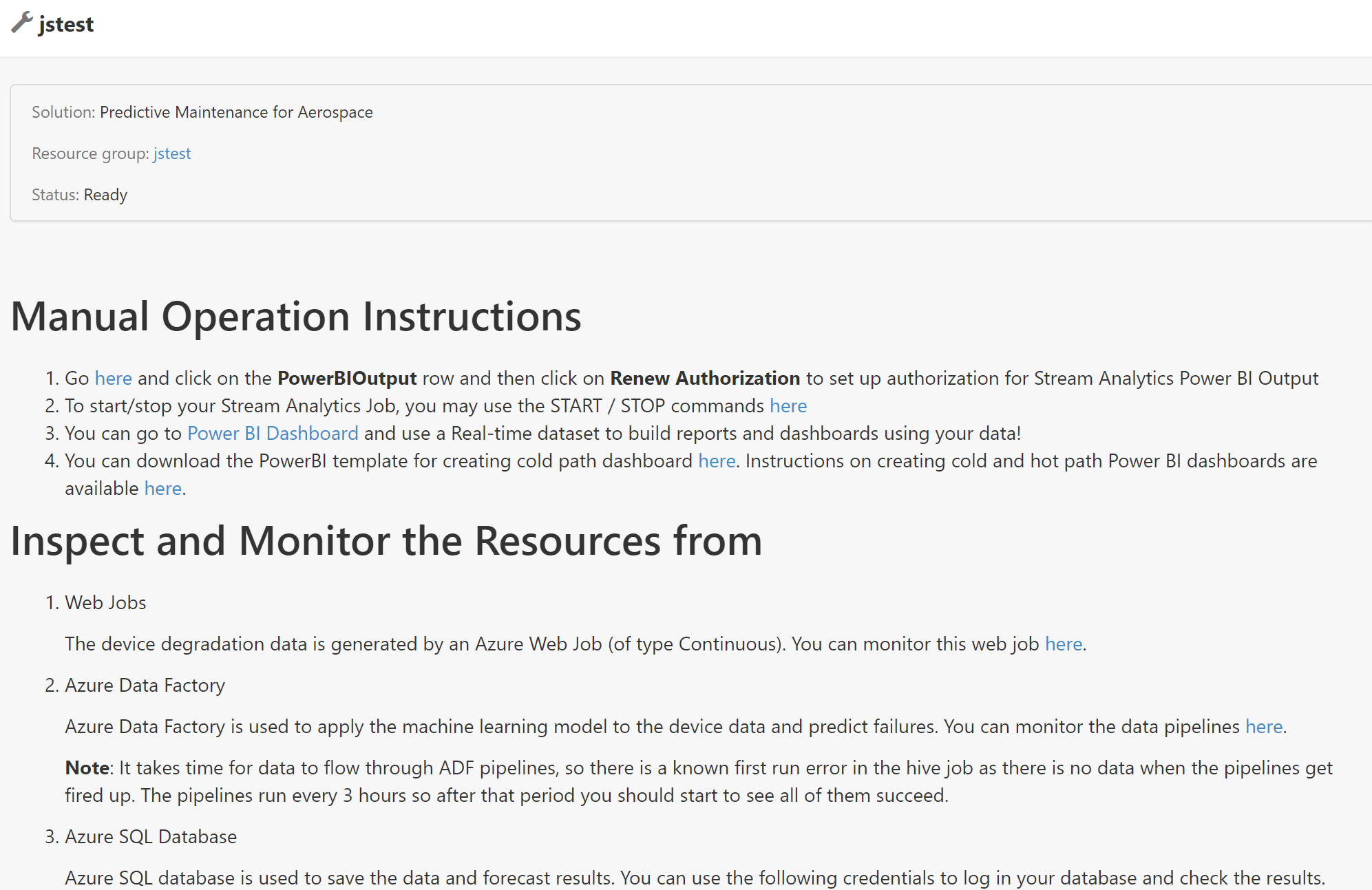
Task: Click 'here' link in Go here step
Action: 113,379
